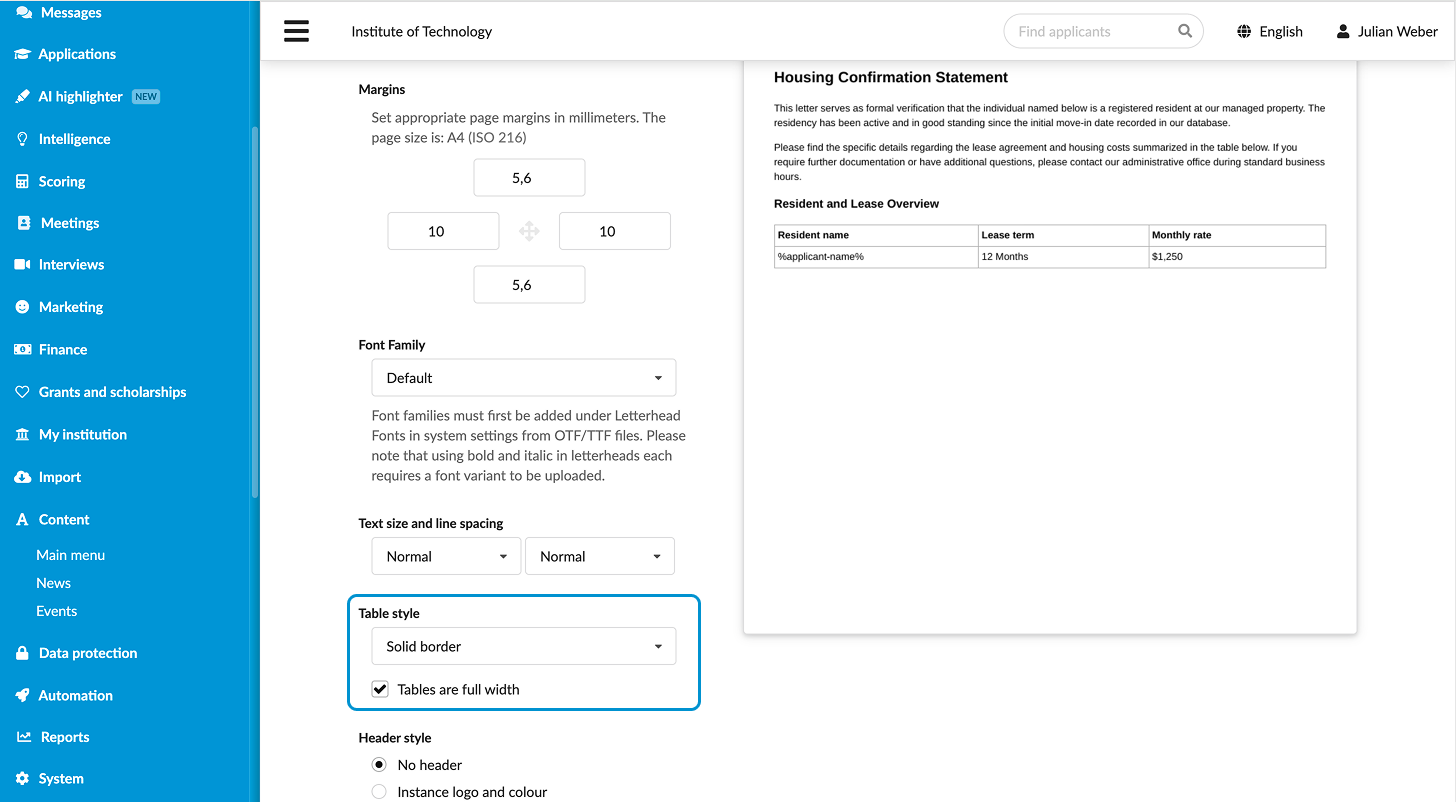Open the hamburger menu icon
Screen dimensions: 1456x802
(x=296, y=31)
